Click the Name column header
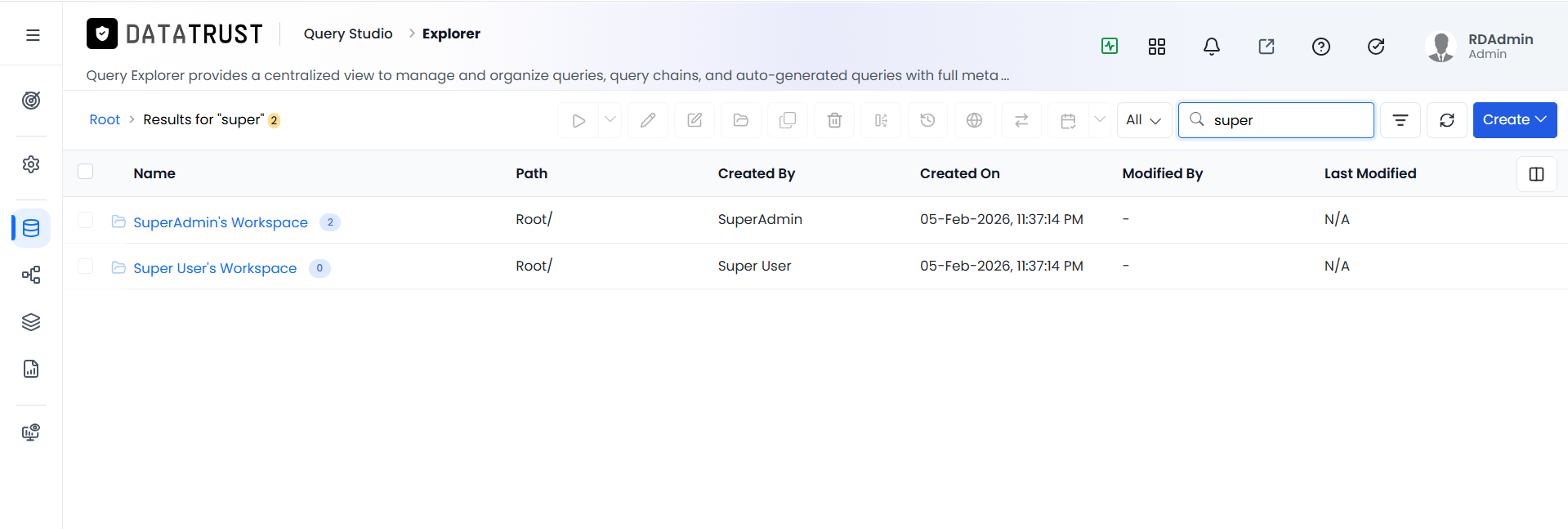 [x=154, y=173]
